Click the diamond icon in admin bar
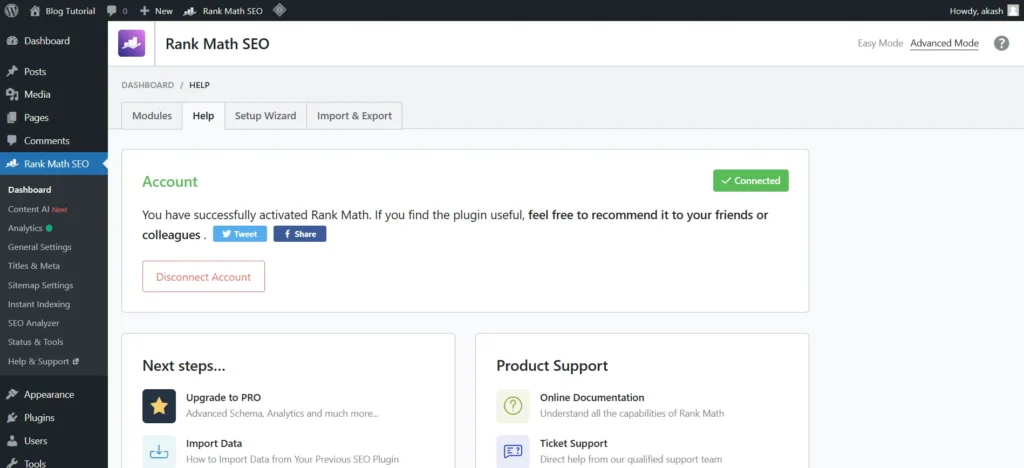Image resolution: width=1024 pixels, height=468 pixels. pos(279,10)
